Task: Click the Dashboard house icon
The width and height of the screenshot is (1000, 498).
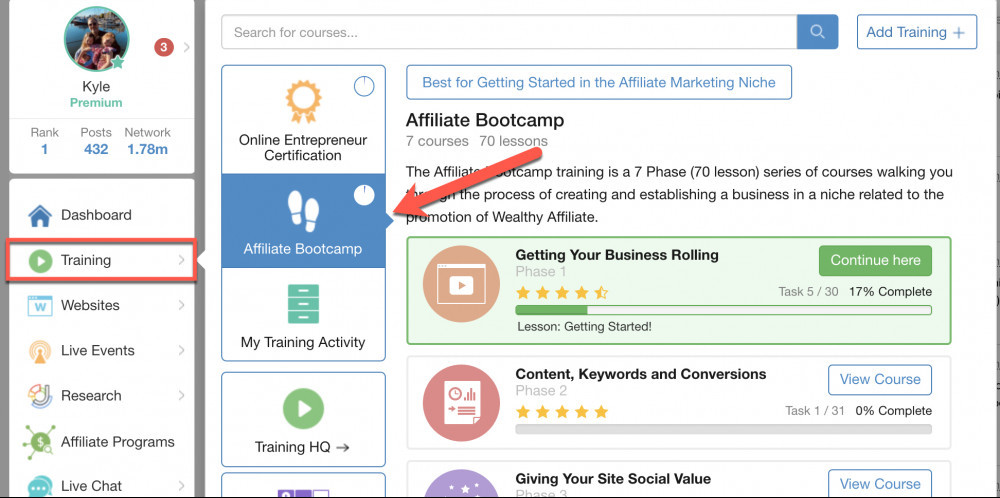Action: point(40,216)
